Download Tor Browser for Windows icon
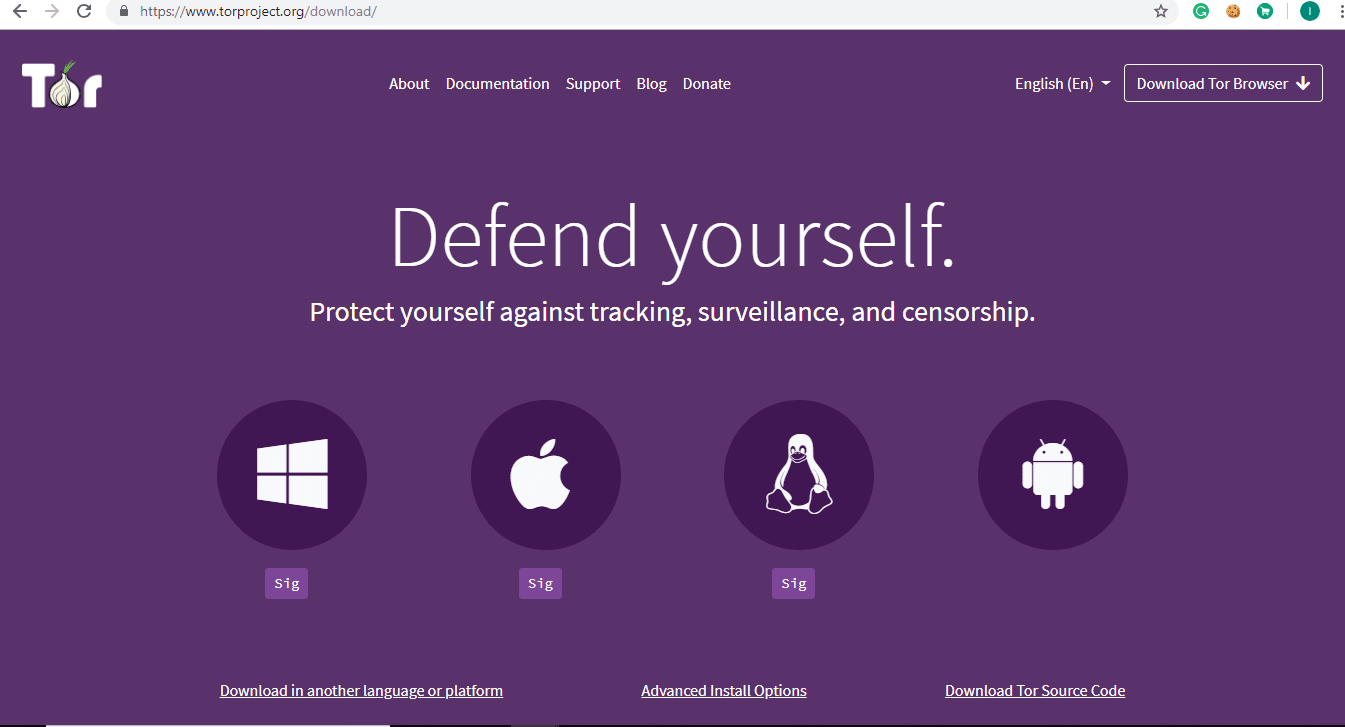1345x727 pixels. pos(292,475)
